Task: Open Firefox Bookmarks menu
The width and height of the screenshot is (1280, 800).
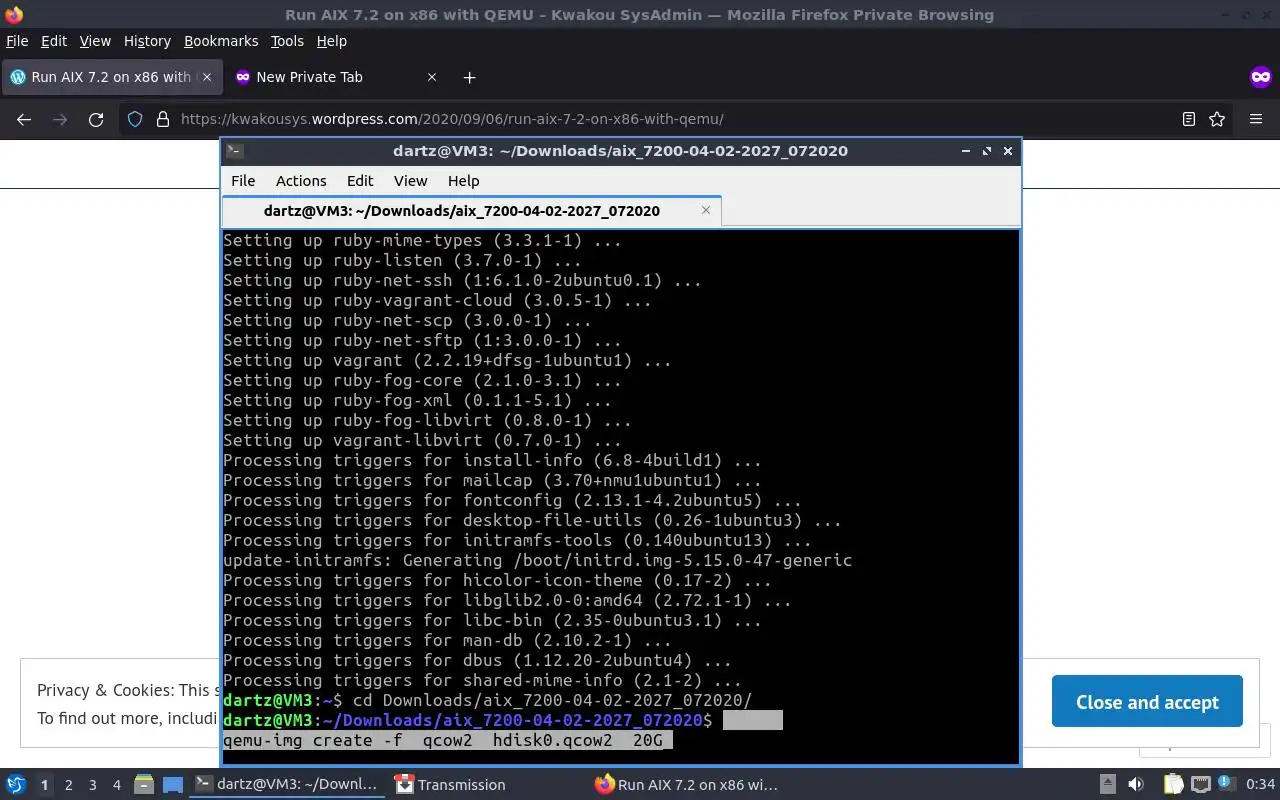Action: click(x=221, y=41)
